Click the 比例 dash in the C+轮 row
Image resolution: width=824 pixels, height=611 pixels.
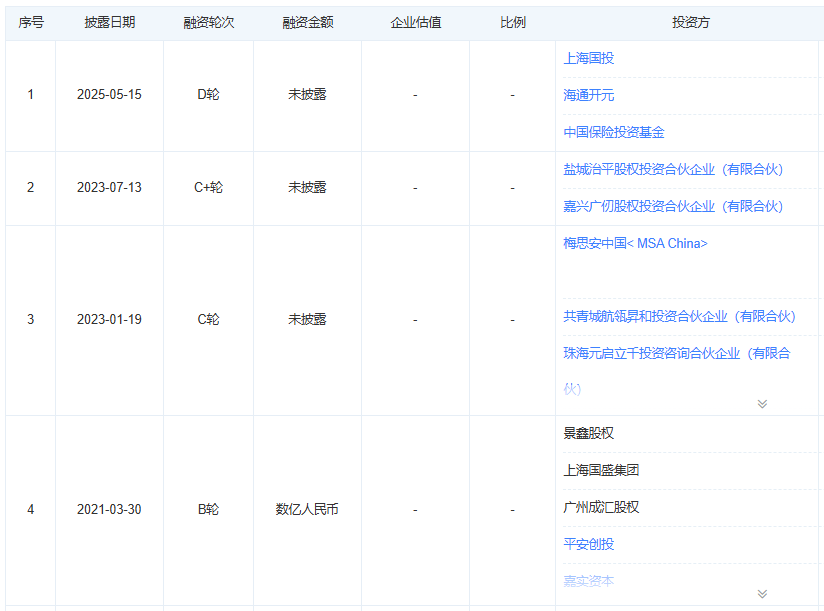tap(512, 188)
